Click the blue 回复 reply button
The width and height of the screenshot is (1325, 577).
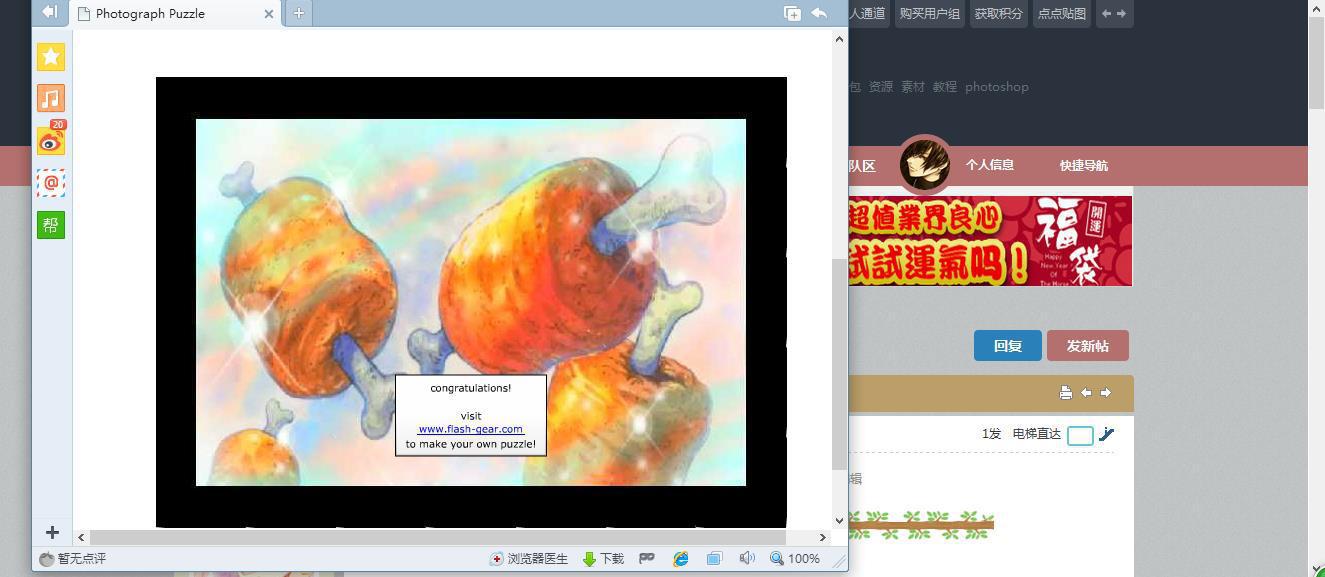(1007, 346)
